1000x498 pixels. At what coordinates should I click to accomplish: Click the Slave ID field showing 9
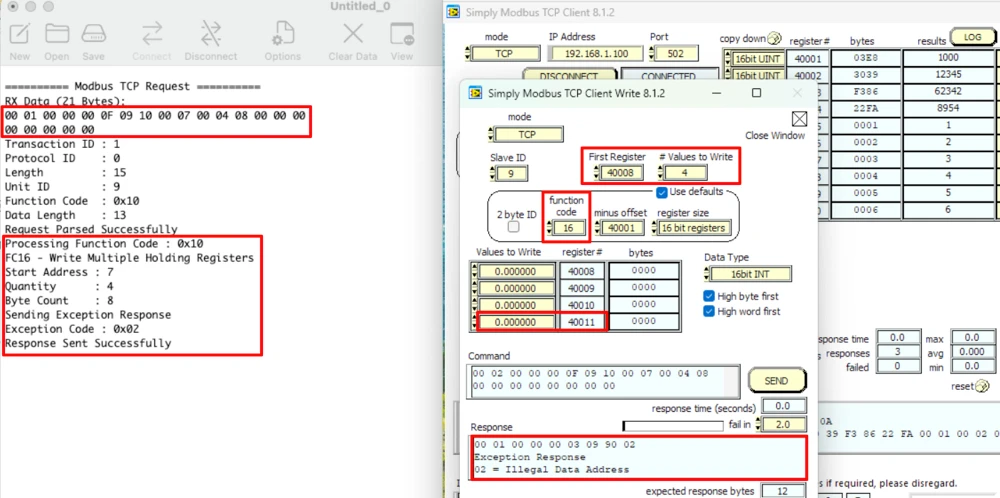point(511,173)
